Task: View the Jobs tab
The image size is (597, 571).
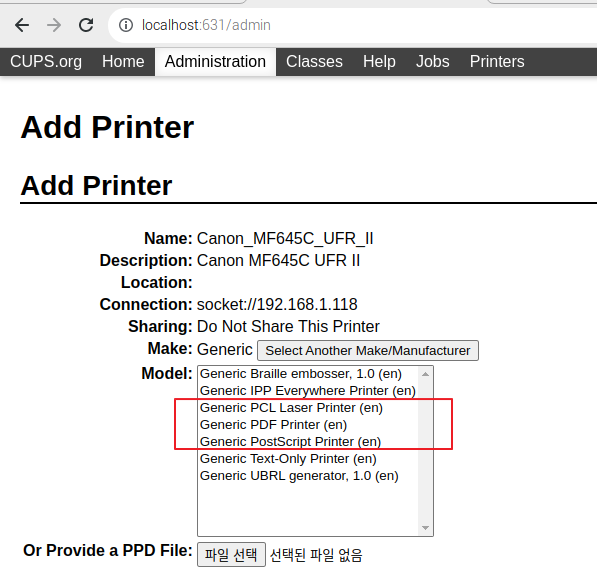Action: (433, 62)
